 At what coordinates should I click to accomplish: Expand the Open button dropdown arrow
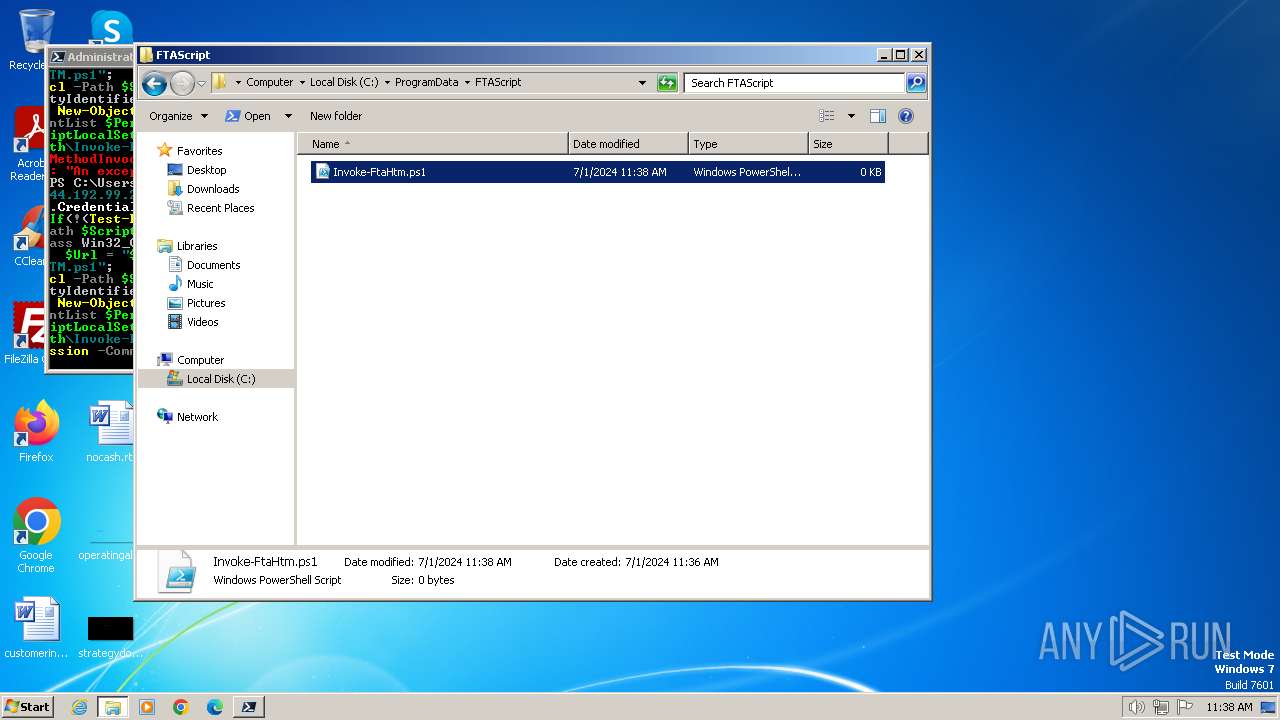point(288,116)
